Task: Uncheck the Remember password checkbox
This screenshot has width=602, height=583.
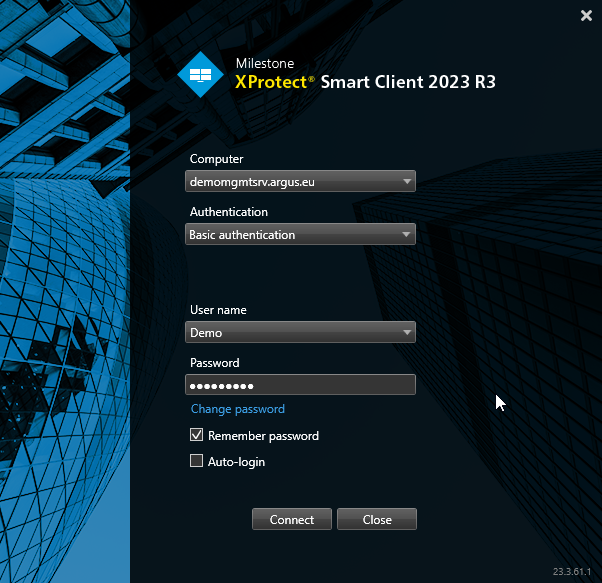Action: (x=196, y=436)
